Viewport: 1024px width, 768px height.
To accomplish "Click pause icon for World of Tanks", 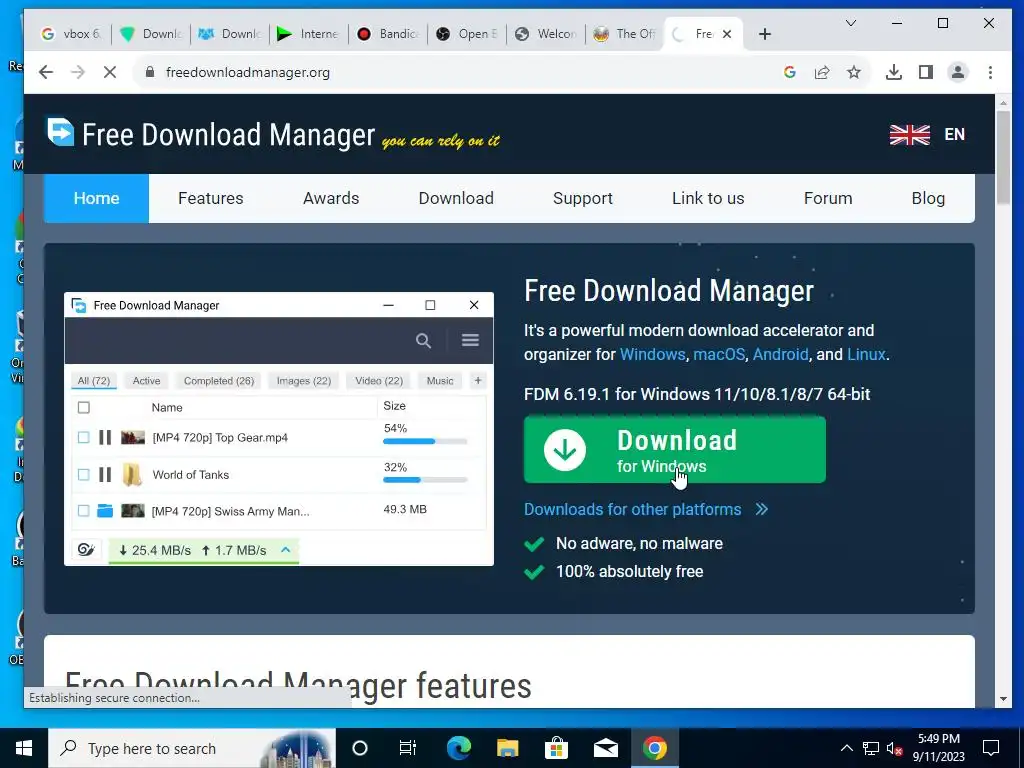I will pos(105,475).
